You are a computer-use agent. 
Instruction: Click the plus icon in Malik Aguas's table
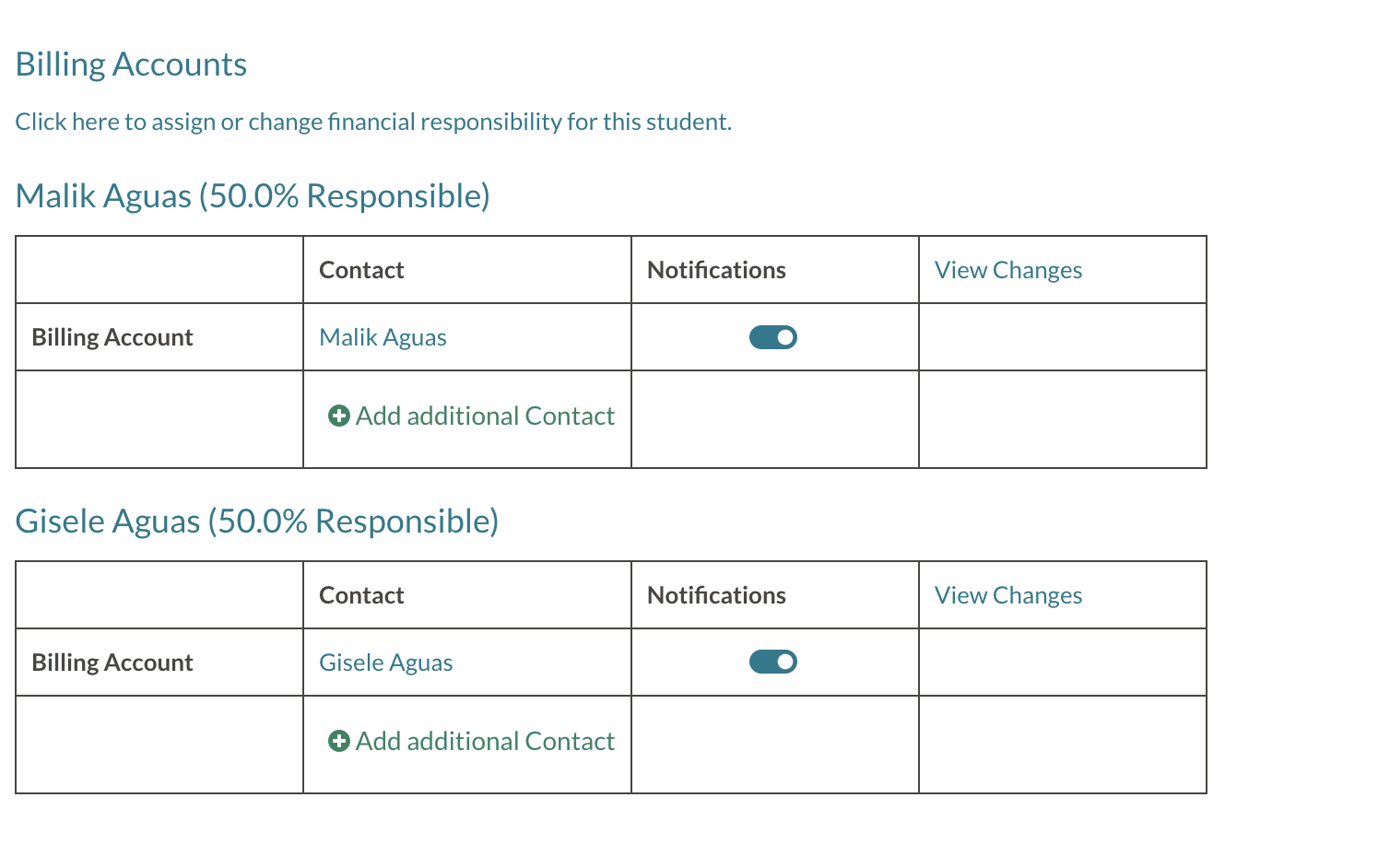pos(338,416)
